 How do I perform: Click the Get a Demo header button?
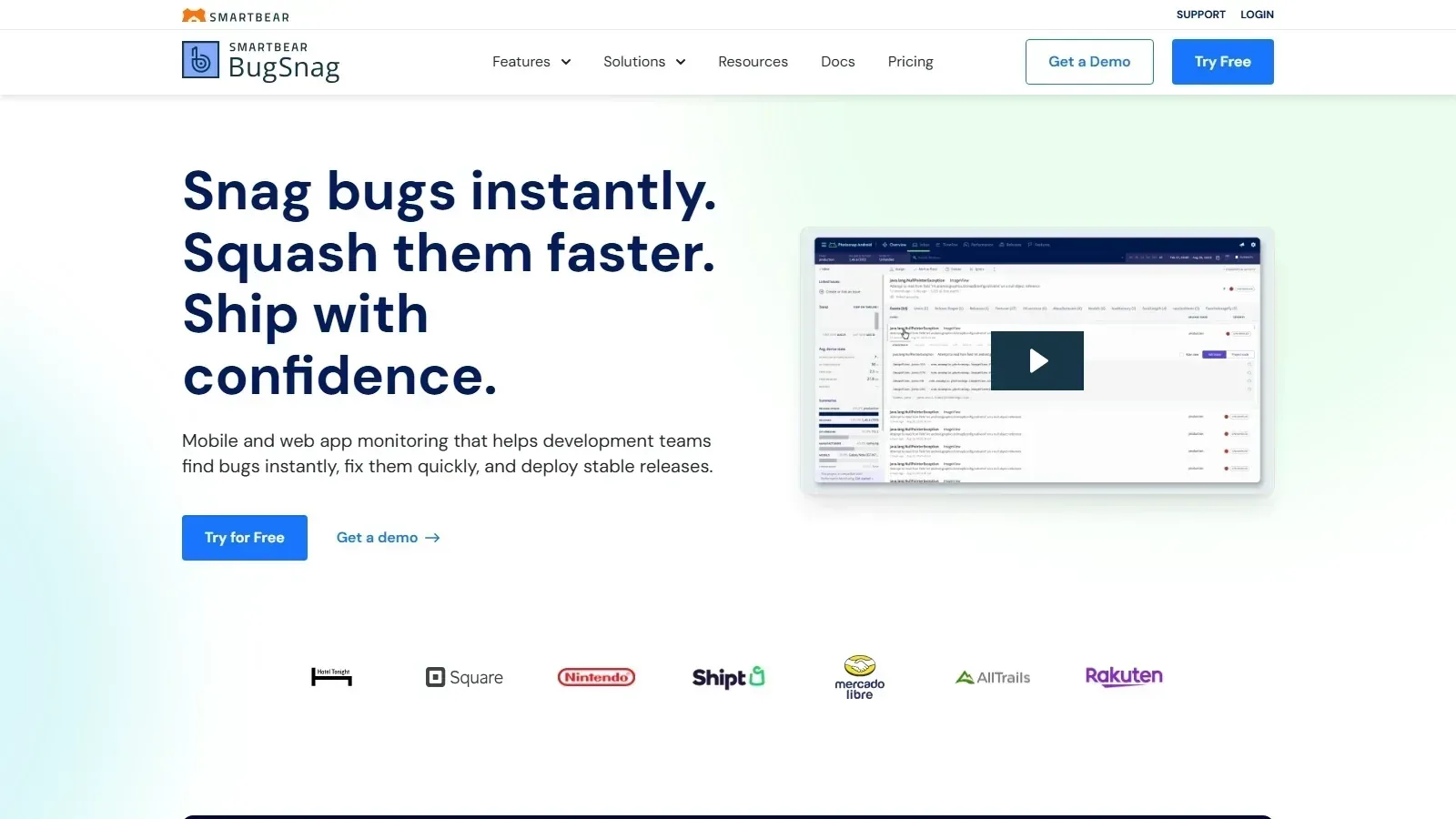tap(1089, 62)
